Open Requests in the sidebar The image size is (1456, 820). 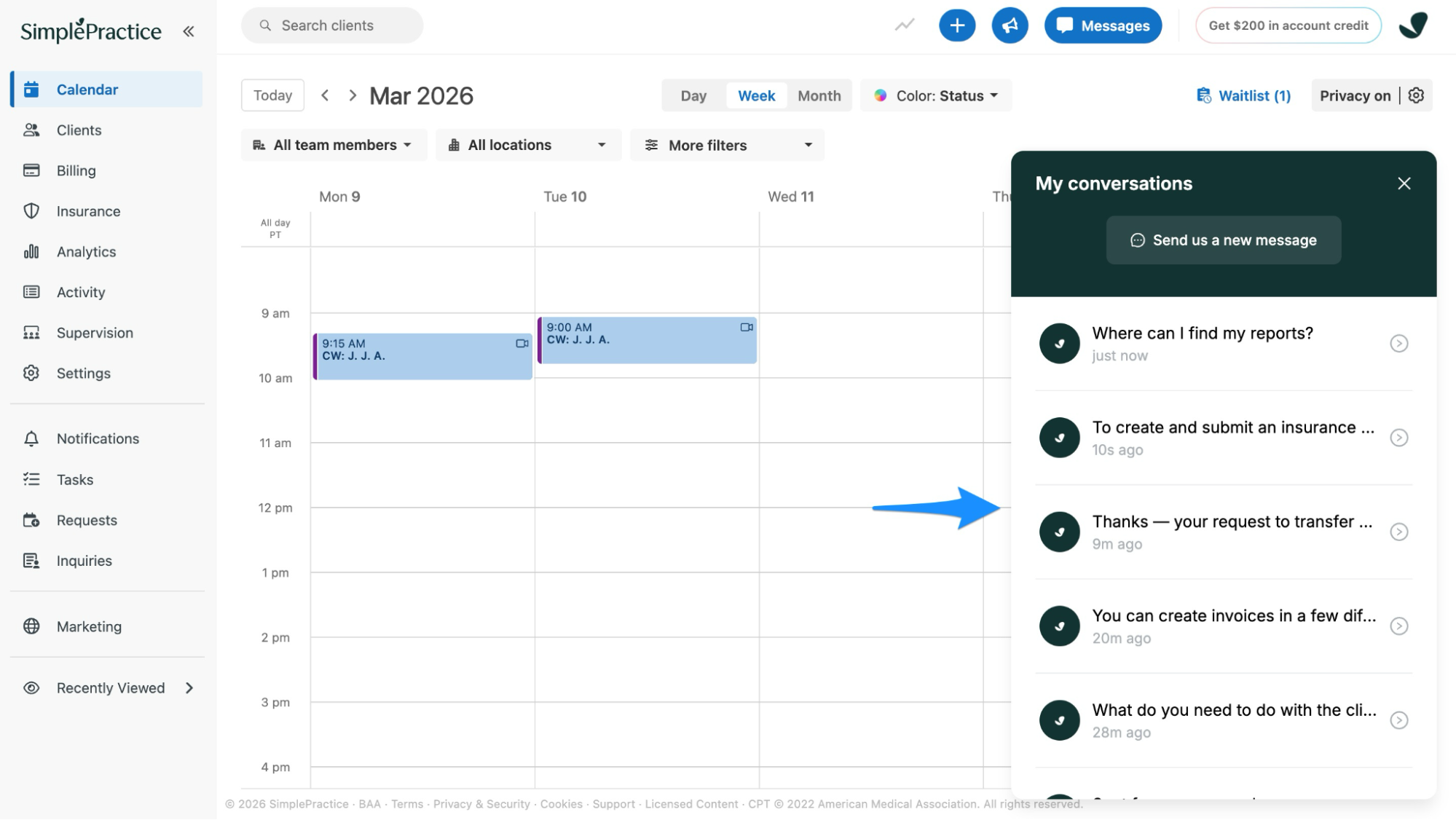click(106, 520)
